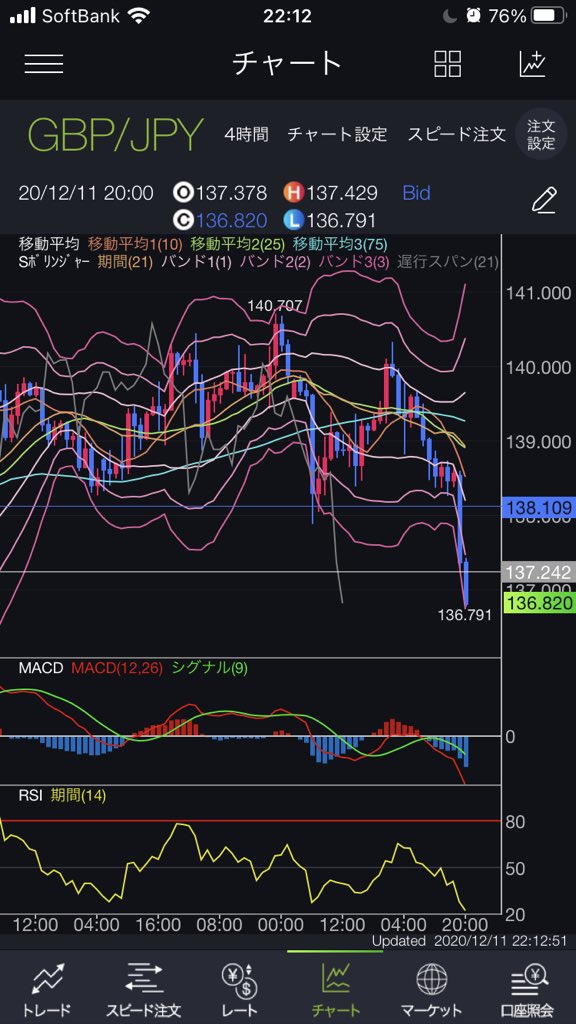The height and width of the screenshot is (1024, 576).
Task: Tap the high value 137.429
Action: tap(342, 193)
